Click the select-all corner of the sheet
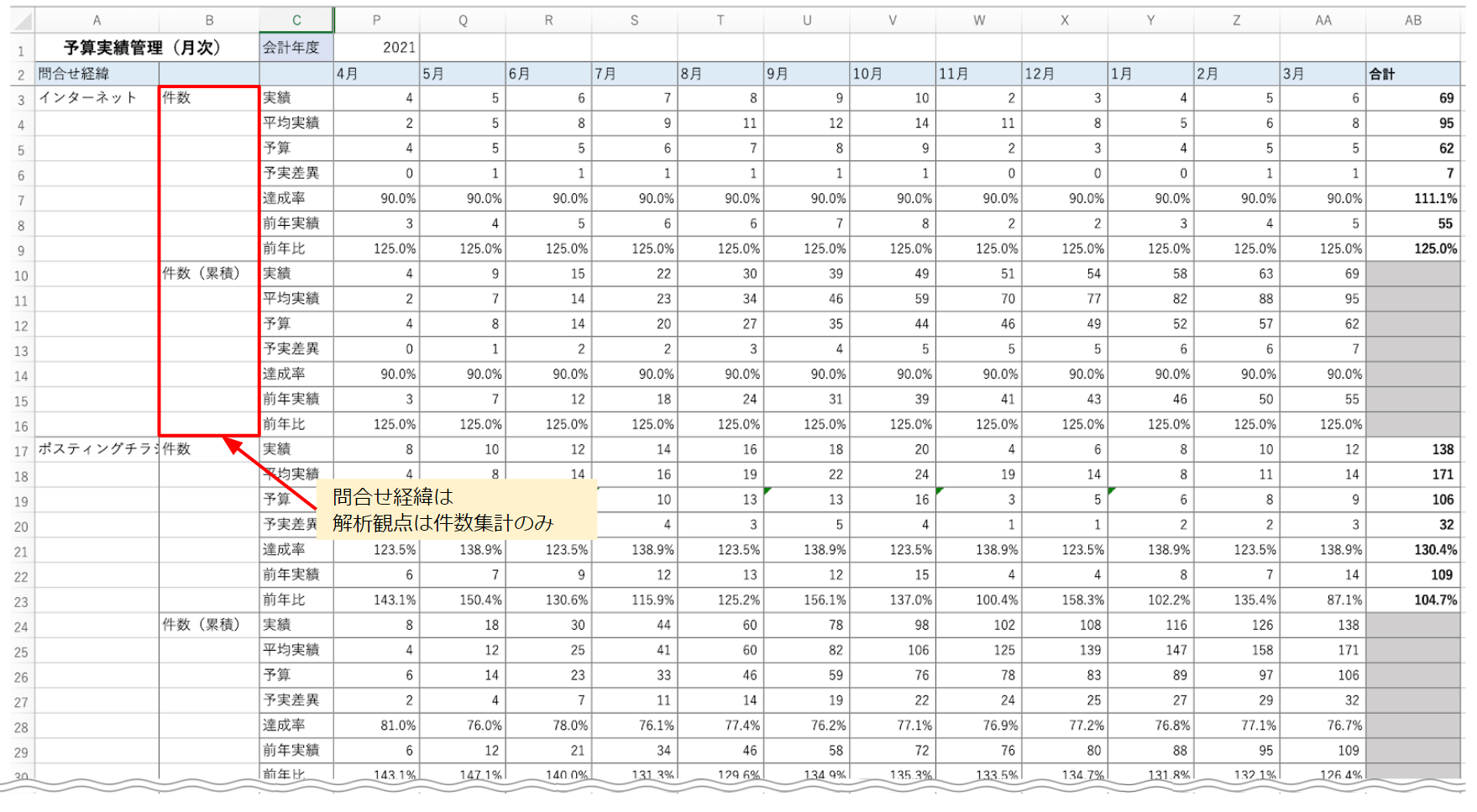 click(22, 20)
